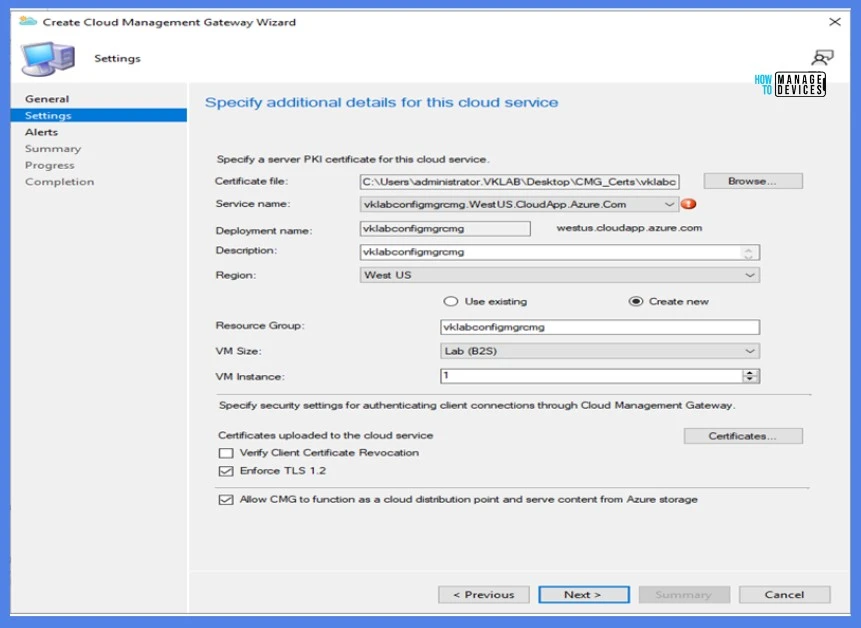Toggle Allow CMG as cloud distribution point checkbox
The image size is (861, 628).
[226, 500]
